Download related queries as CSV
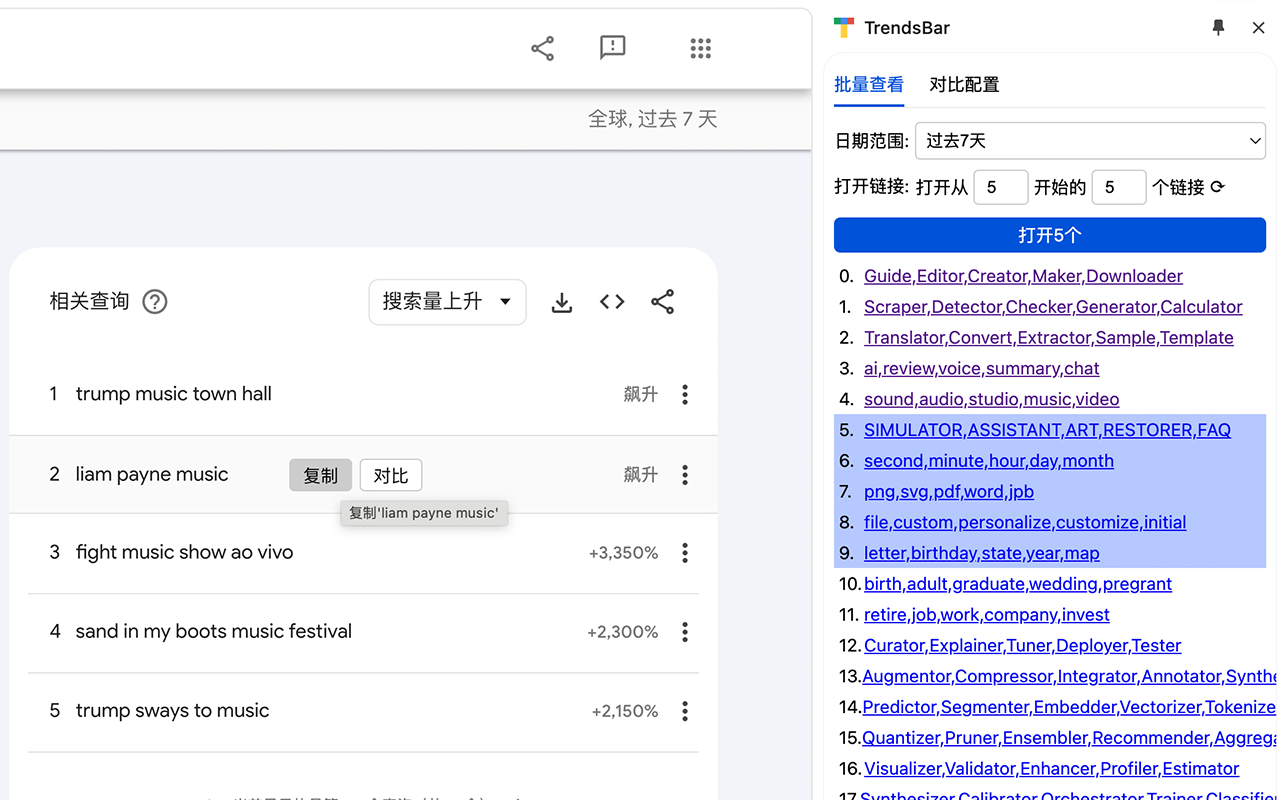The height and width of the screenshot is (800, 1280). [x=562, y=302]
